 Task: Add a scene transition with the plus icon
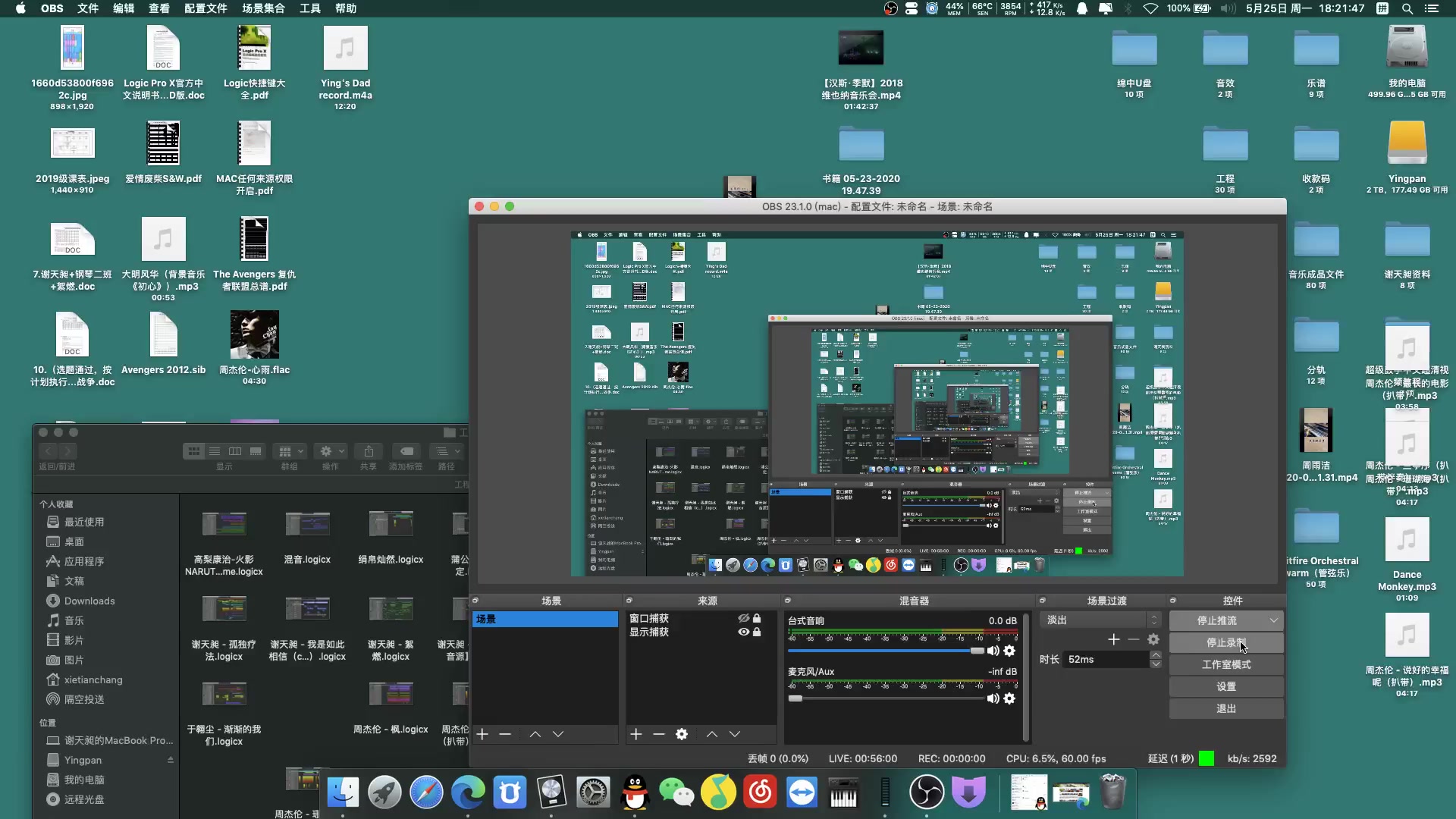coord(1114,639)
